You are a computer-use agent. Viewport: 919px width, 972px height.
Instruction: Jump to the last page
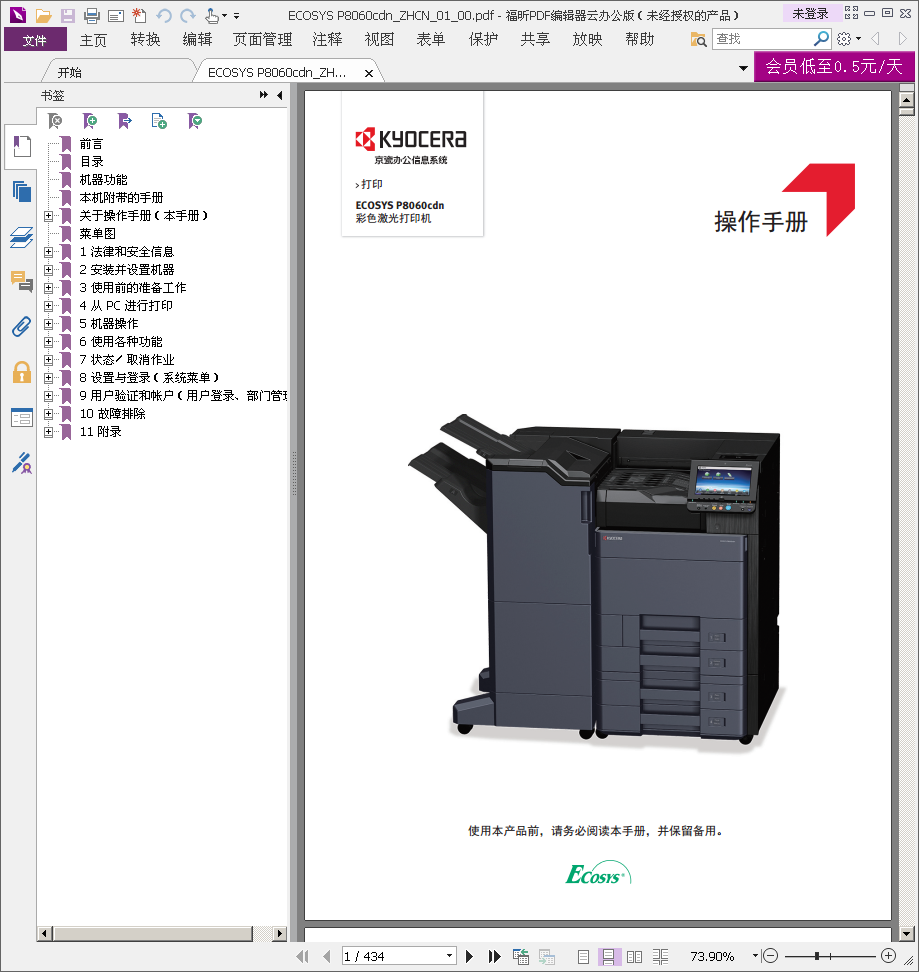[x=494, y=957]
